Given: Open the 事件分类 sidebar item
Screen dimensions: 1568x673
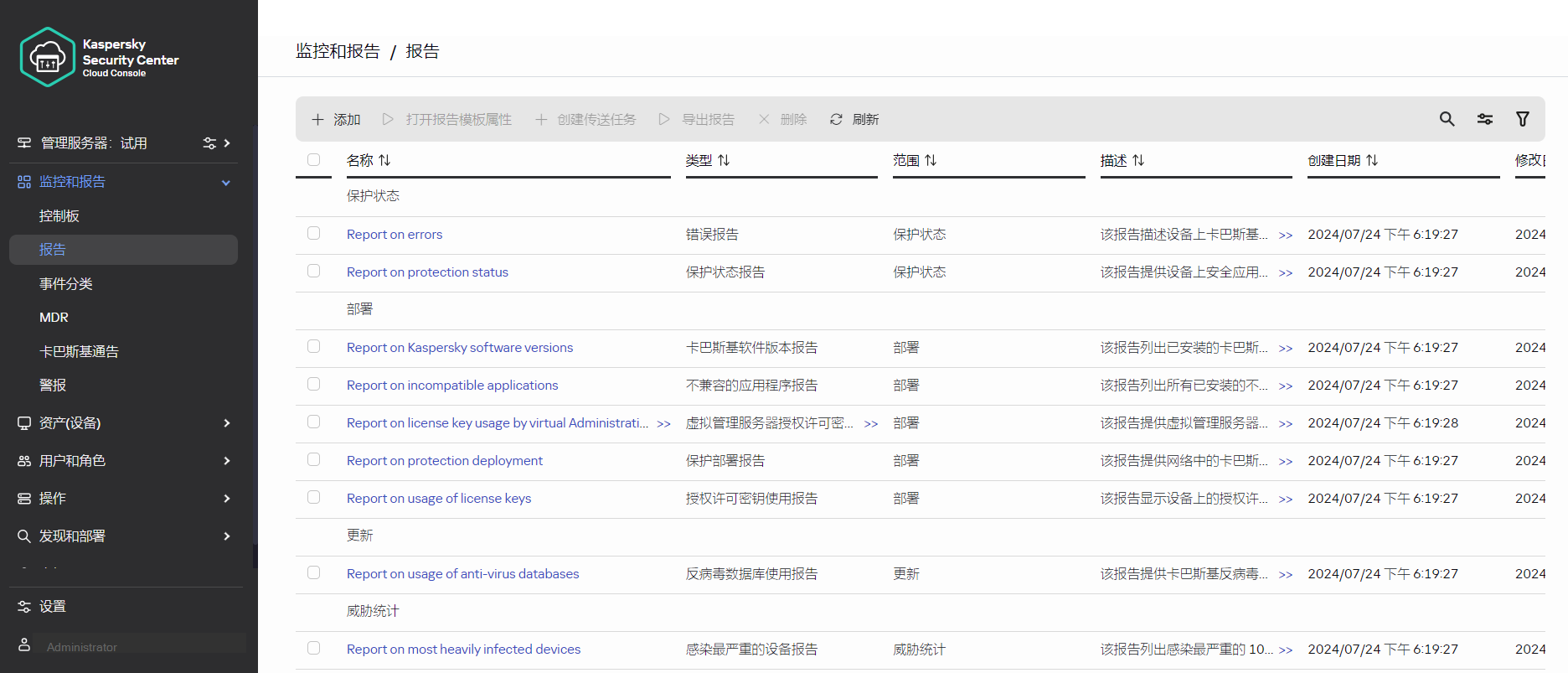Looking at the screenshot, I should pos(66,284).
